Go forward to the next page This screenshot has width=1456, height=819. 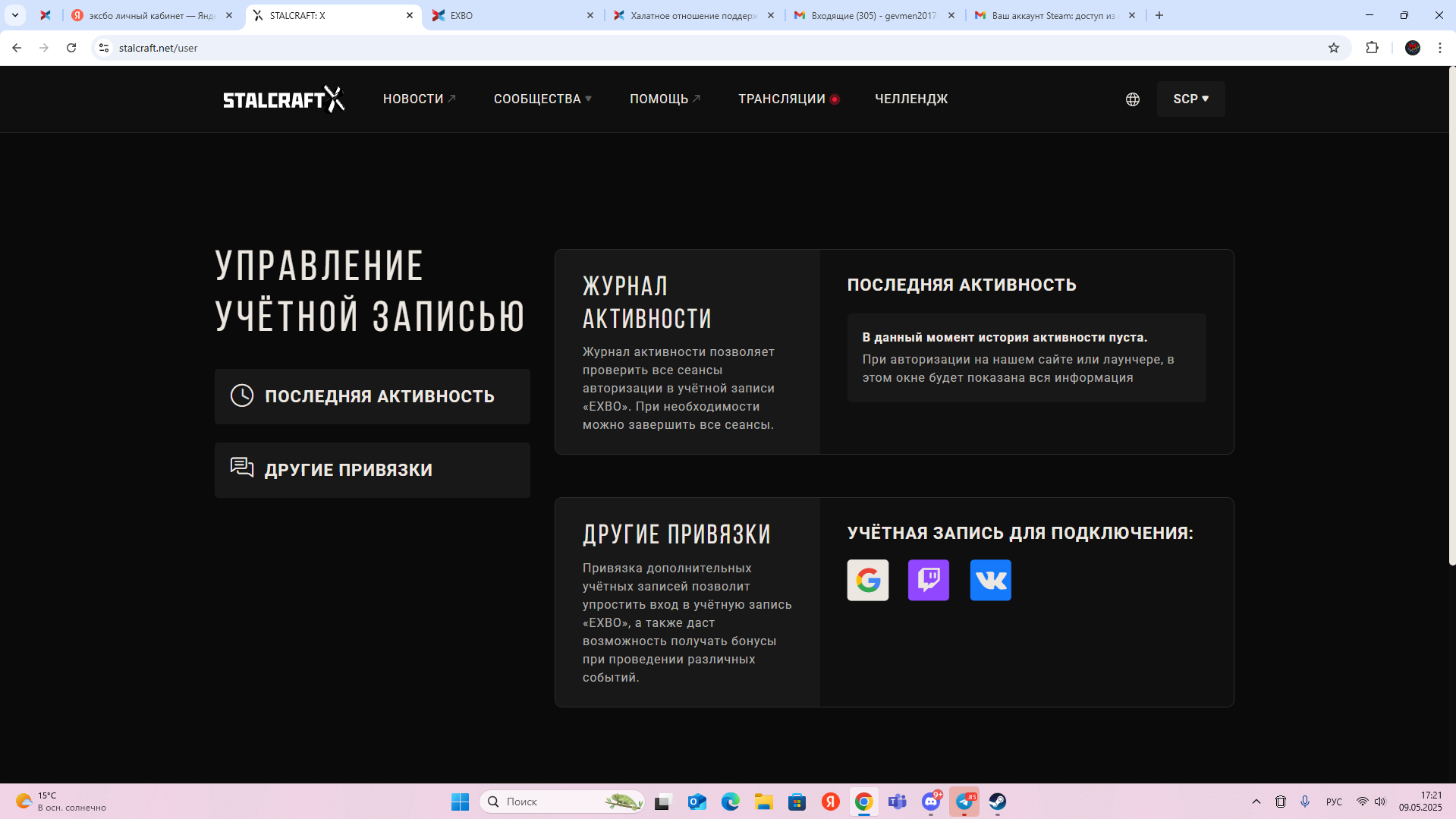tap(44, 48)
